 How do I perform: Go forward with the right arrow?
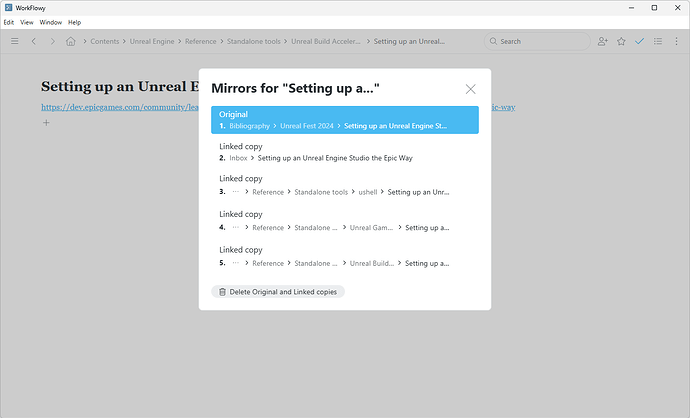52,41
